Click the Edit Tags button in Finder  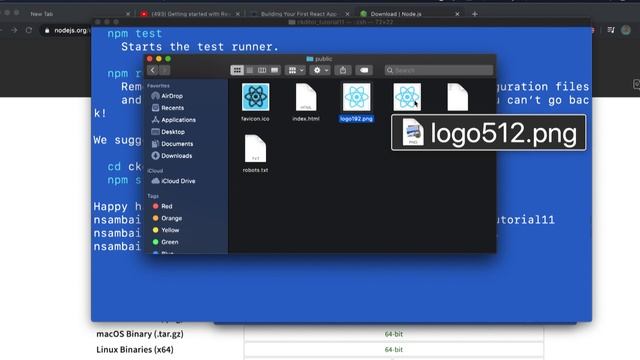[x=364, y=70]
